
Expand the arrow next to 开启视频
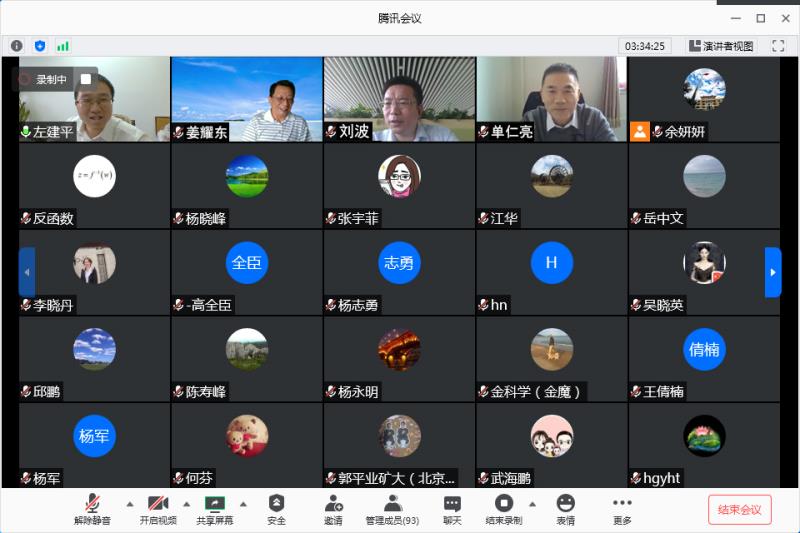(186, 503)
